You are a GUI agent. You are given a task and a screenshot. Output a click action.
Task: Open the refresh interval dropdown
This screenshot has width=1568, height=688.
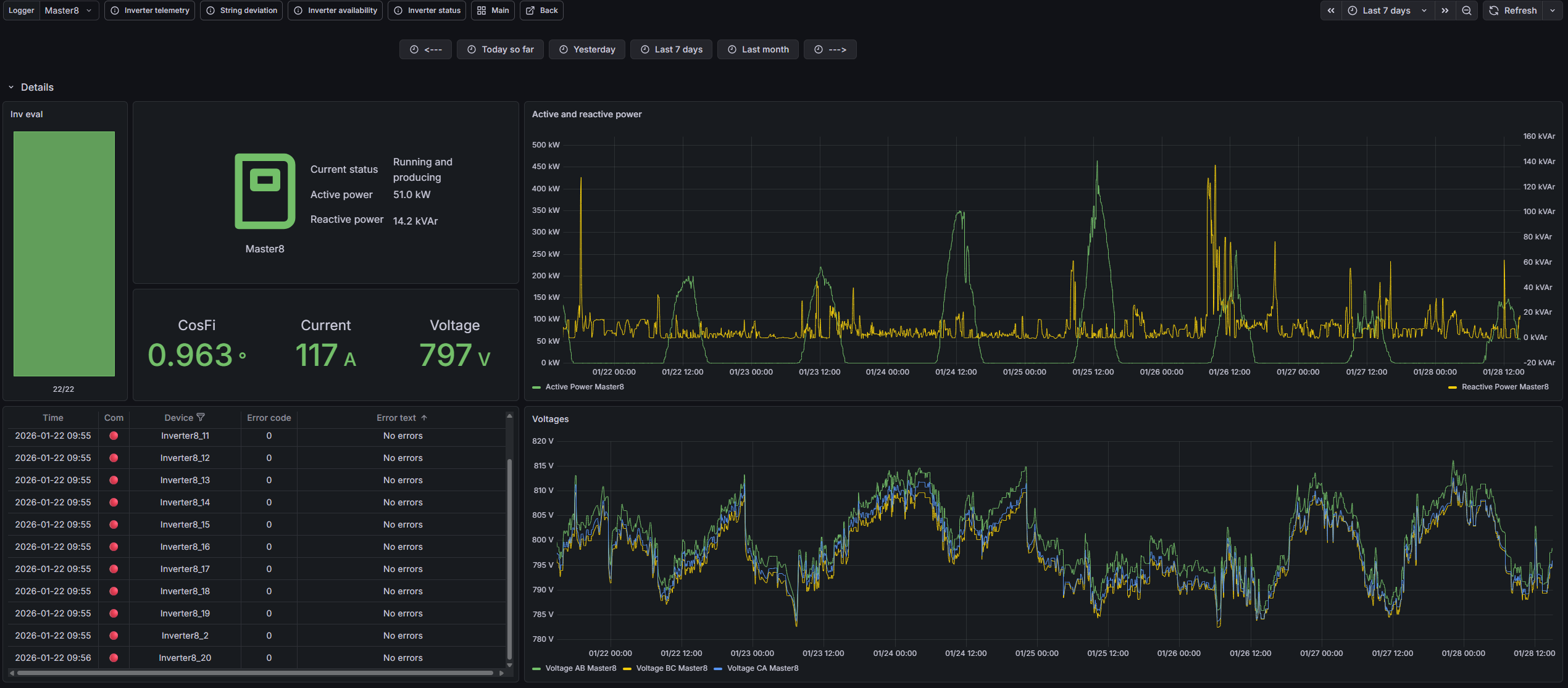(1553, 10)
